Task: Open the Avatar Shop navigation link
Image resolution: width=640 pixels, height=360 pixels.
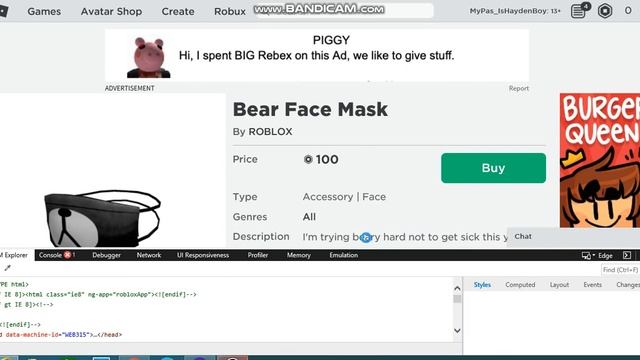Action: [111, 11]
